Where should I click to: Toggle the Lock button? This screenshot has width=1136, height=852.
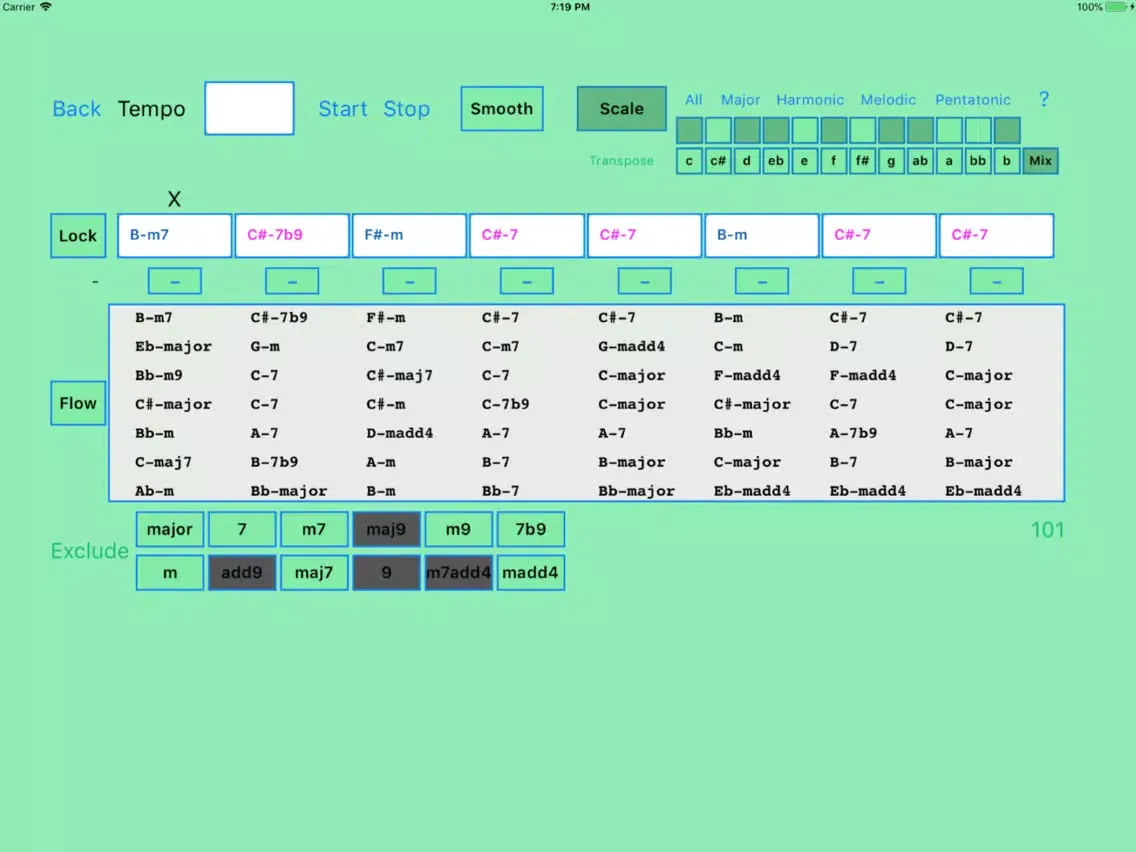[78, 235]
